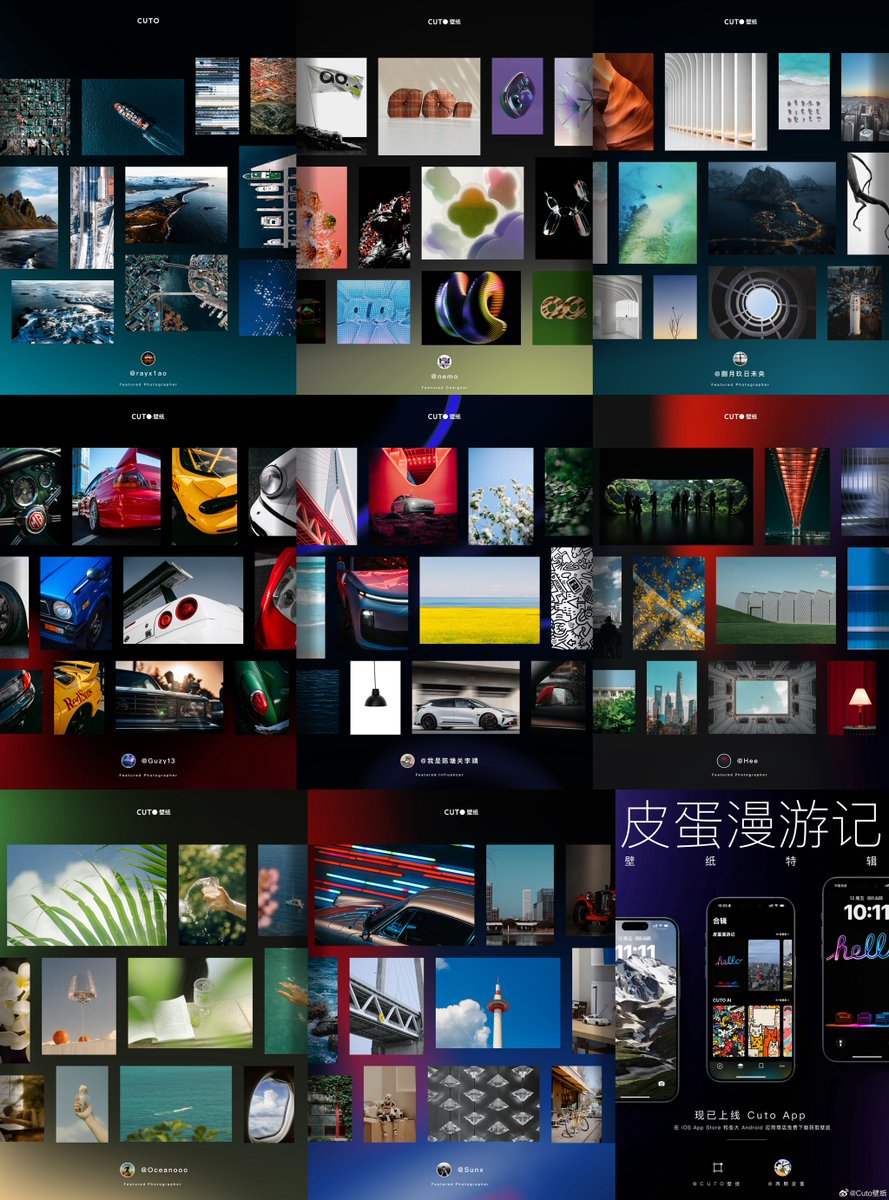Open the orange canyon photo
Screen dimensions: 889x1200
623,102
